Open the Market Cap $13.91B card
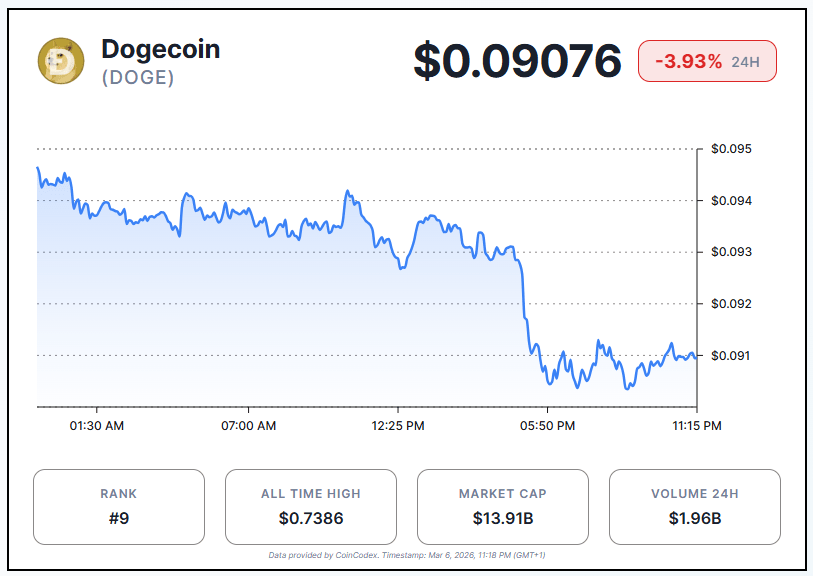The width and height of the screenshot is (813, 576). 503,507
